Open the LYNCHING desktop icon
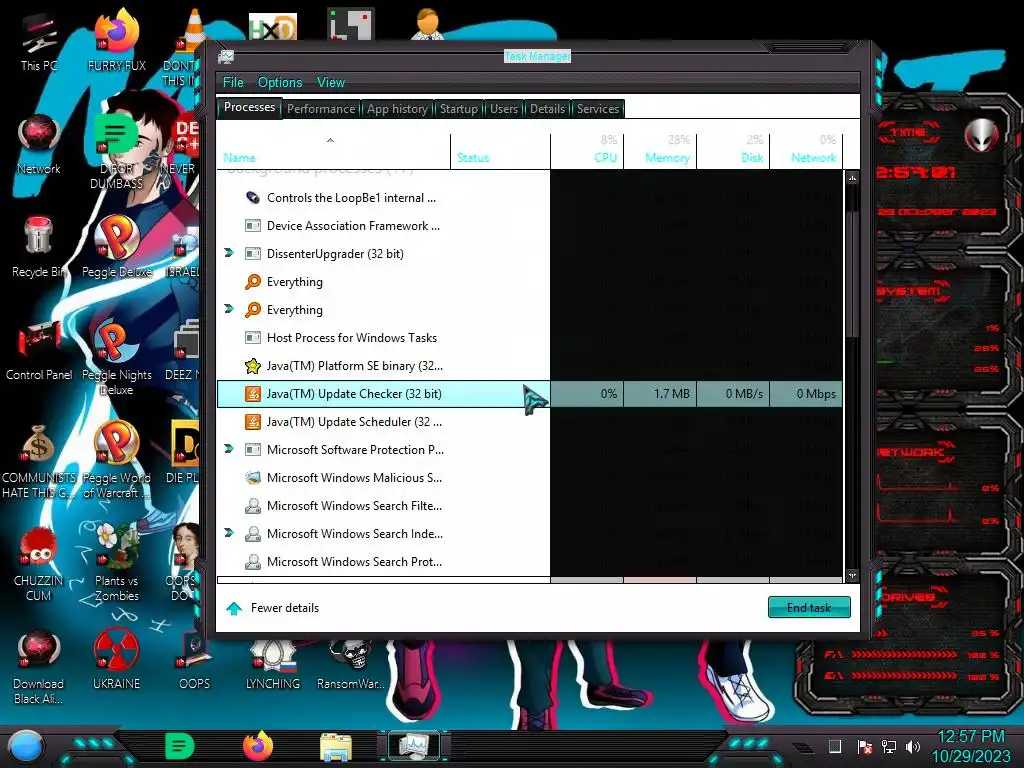The image size is (1024, 768). coord(272,663)
